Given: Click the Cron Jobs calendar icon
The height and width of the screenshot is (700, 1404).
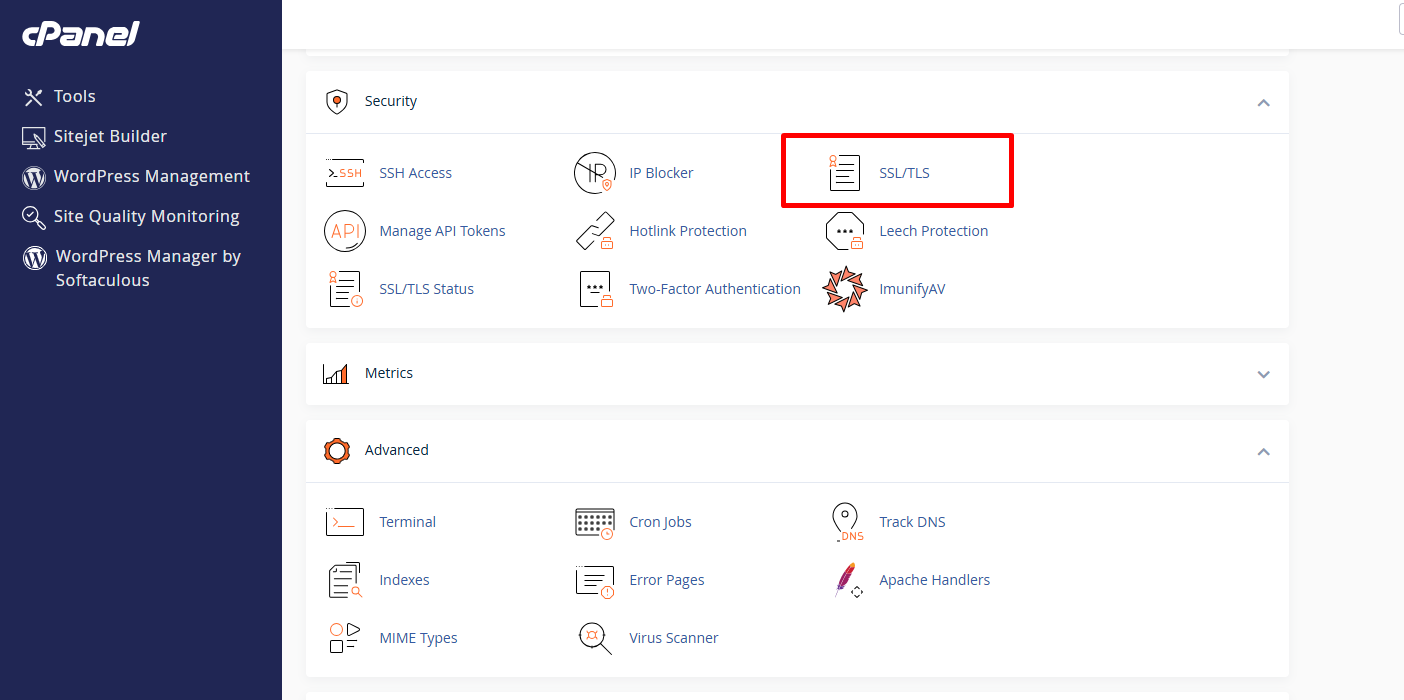Looking at the screenshot, I should click(x=595, y=522).
